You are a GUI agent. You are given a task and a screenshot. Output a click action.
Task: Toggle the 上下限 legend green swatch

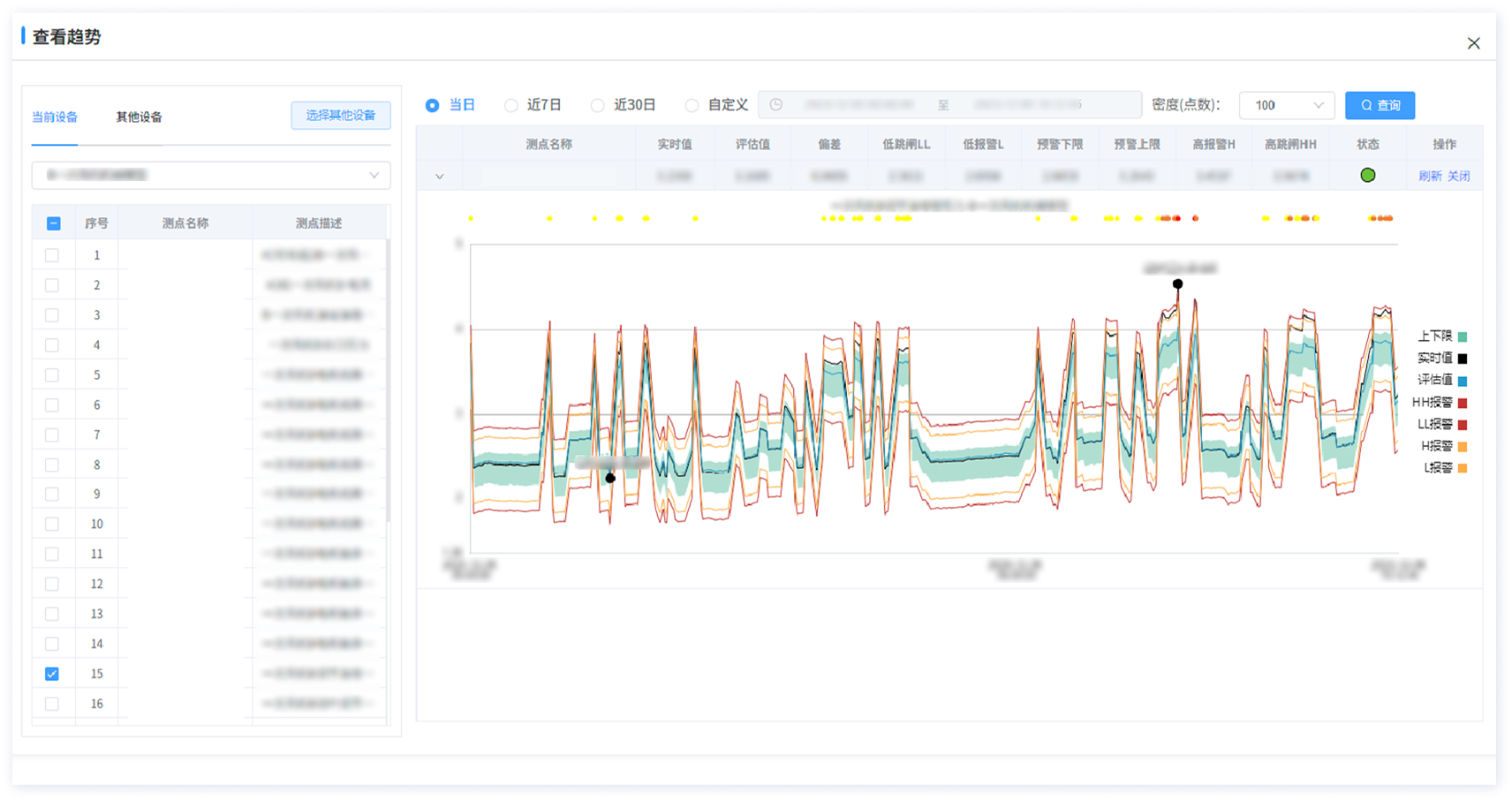(x=1463, y=336)
